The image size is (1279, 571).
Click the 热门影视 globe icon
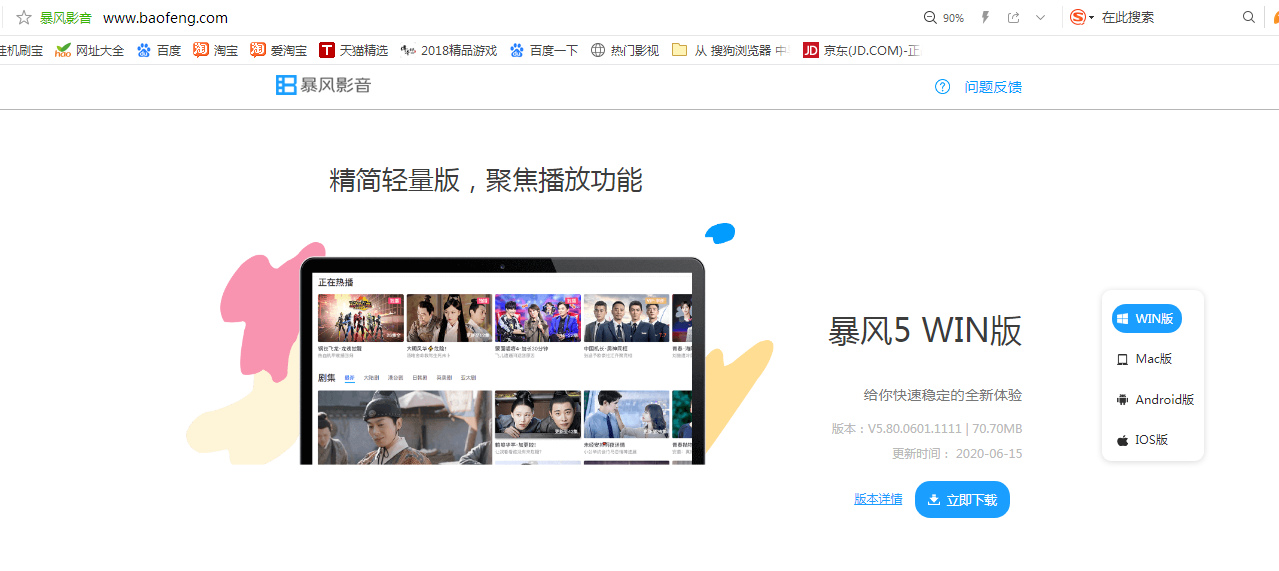pos(598,50)
